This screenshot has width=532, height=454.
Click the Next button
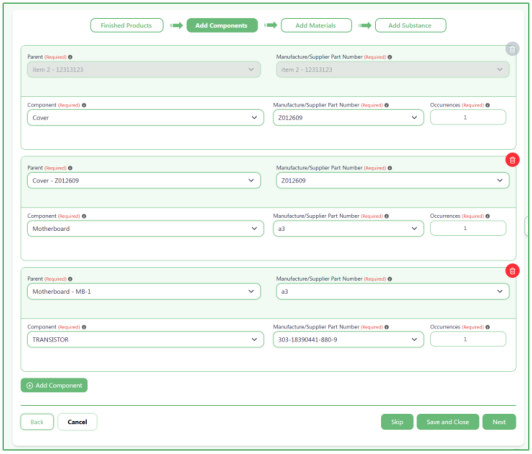[499, 422]
